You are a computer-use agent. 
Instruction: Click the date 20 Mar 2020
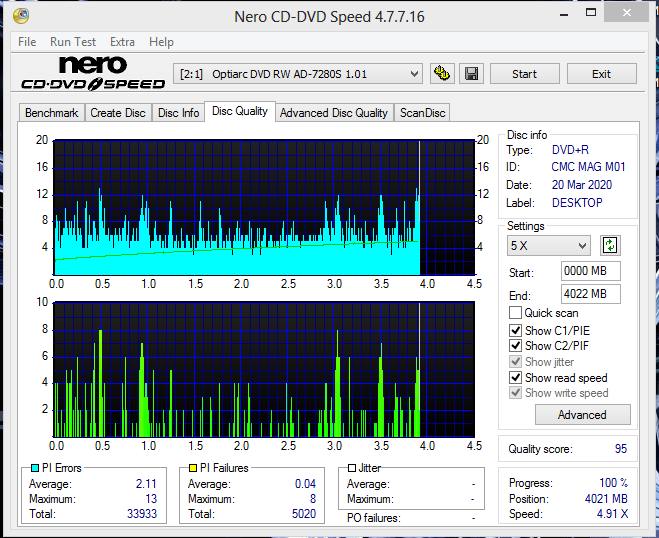pyautogui.click(x=582, y=185)
